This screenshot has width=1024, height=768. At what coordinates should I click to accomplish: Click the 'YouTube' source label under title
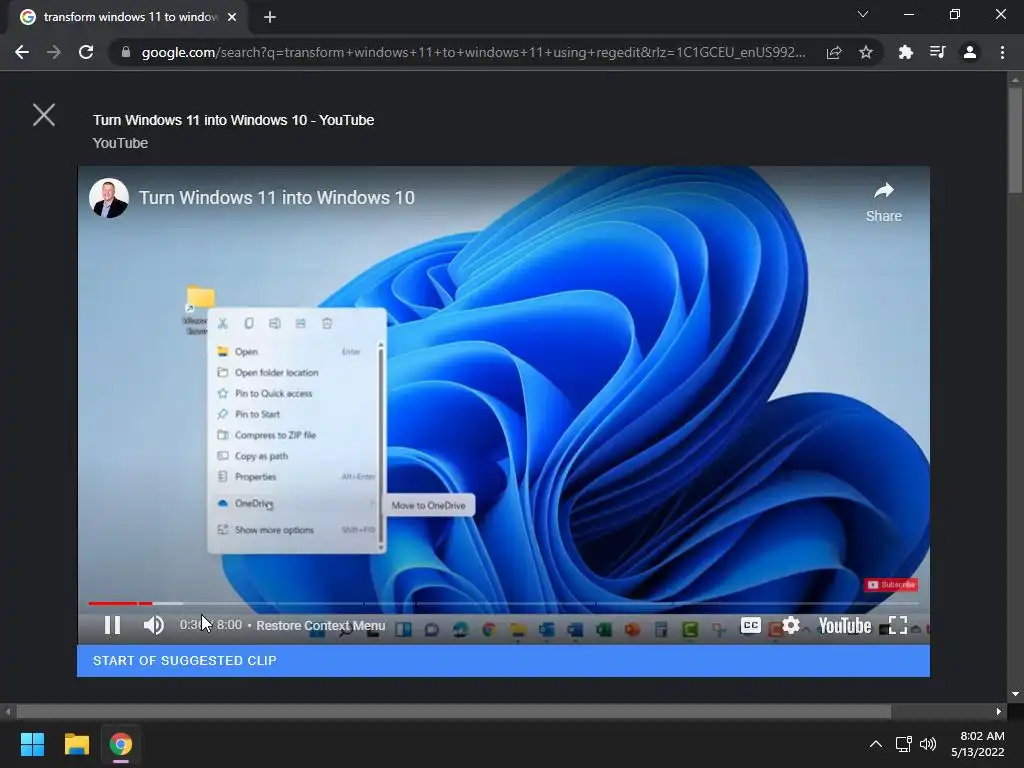120,143
